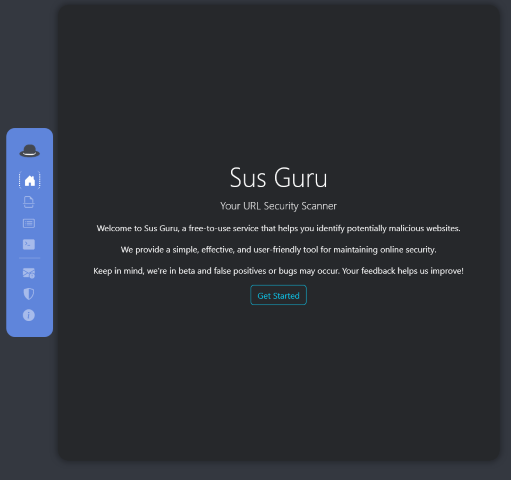Click the Get Started button
The image size is (511, 480).
(278, 295)
